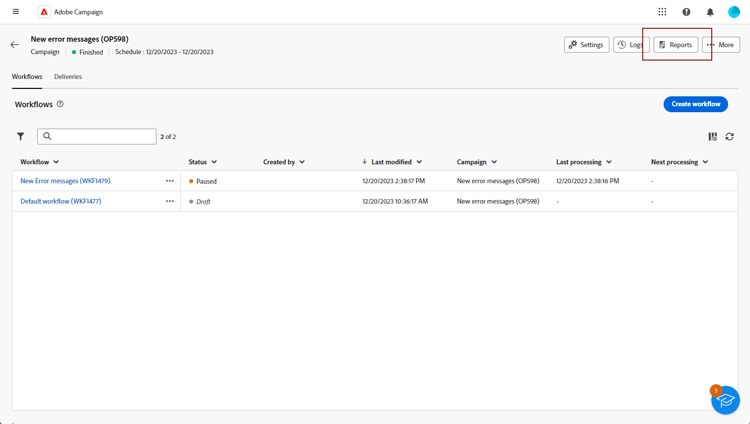Image resolution: width=750 pixels, height=424 pixels.
Task: Open New Error messages (WKF1479) workflow link
Action: [x=65, y=181]
